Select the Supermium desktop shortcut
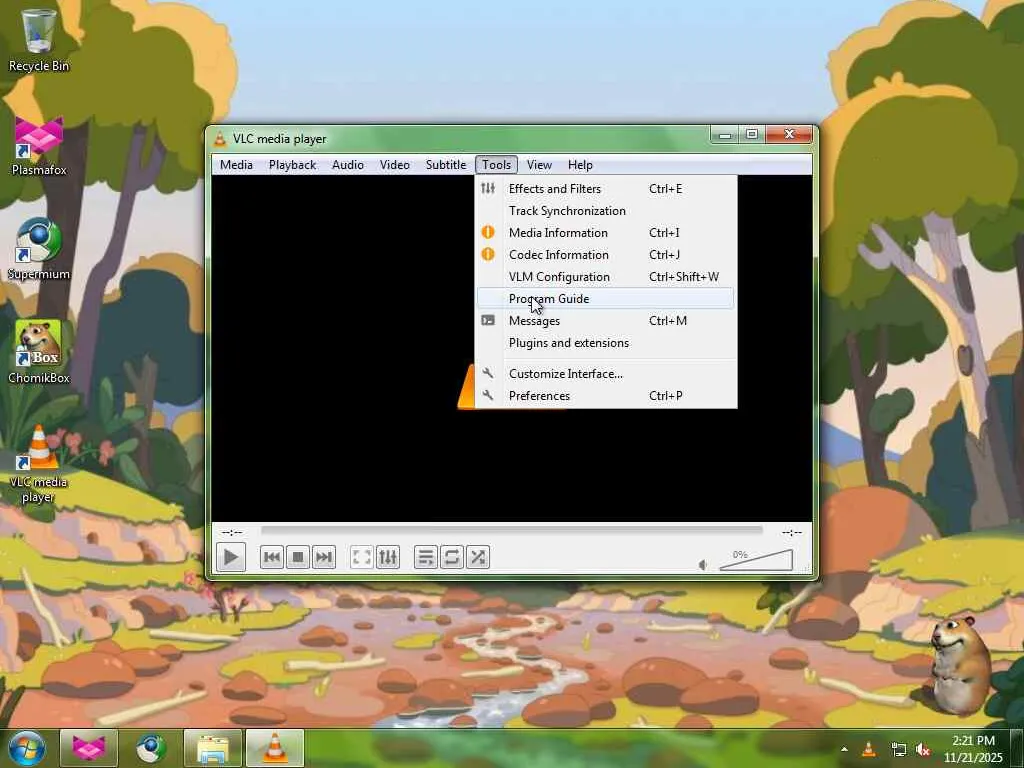 click(x=39, y=249)
